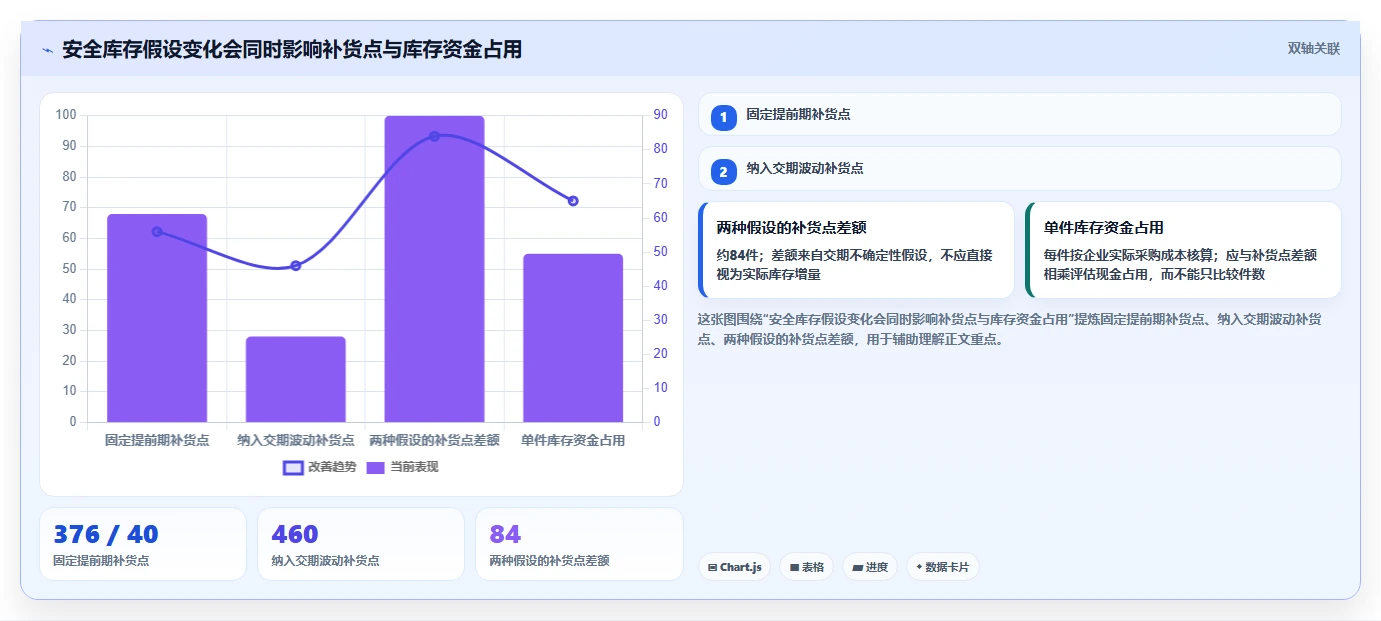Click x-axis label 单件库存资金占用

tap(573, 440)
